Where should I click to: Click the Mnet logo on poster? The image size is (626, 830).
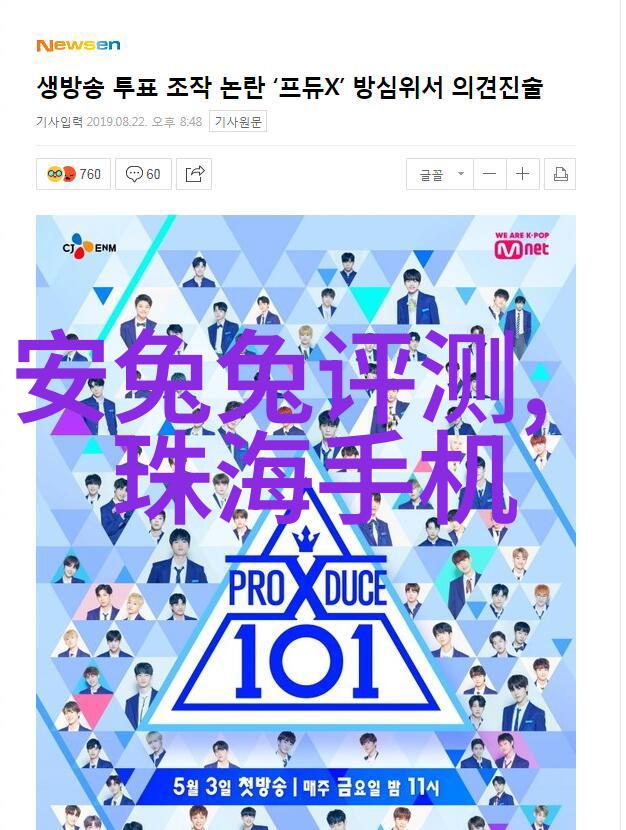(522, 246)
